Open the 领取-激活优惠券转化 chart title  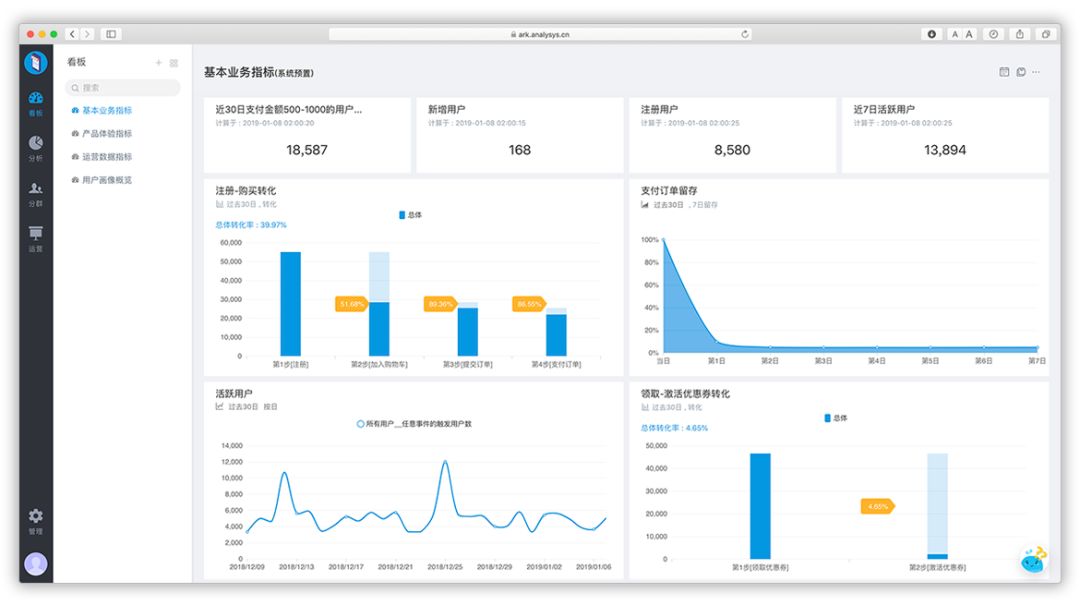point(685,393)
